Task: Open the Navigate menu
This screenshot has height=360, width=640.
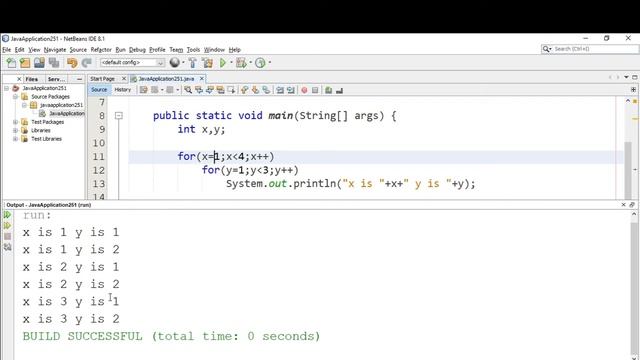Action: click(x=55, y=50)
